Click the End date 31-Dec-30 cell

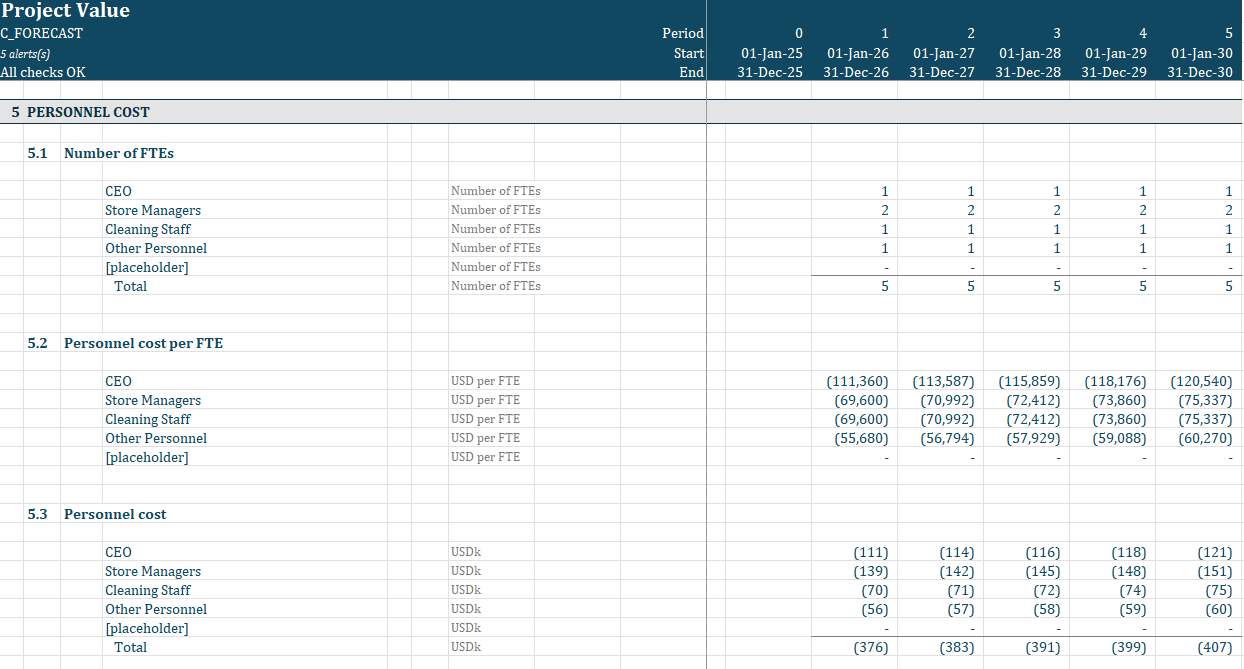[1199, 71]
